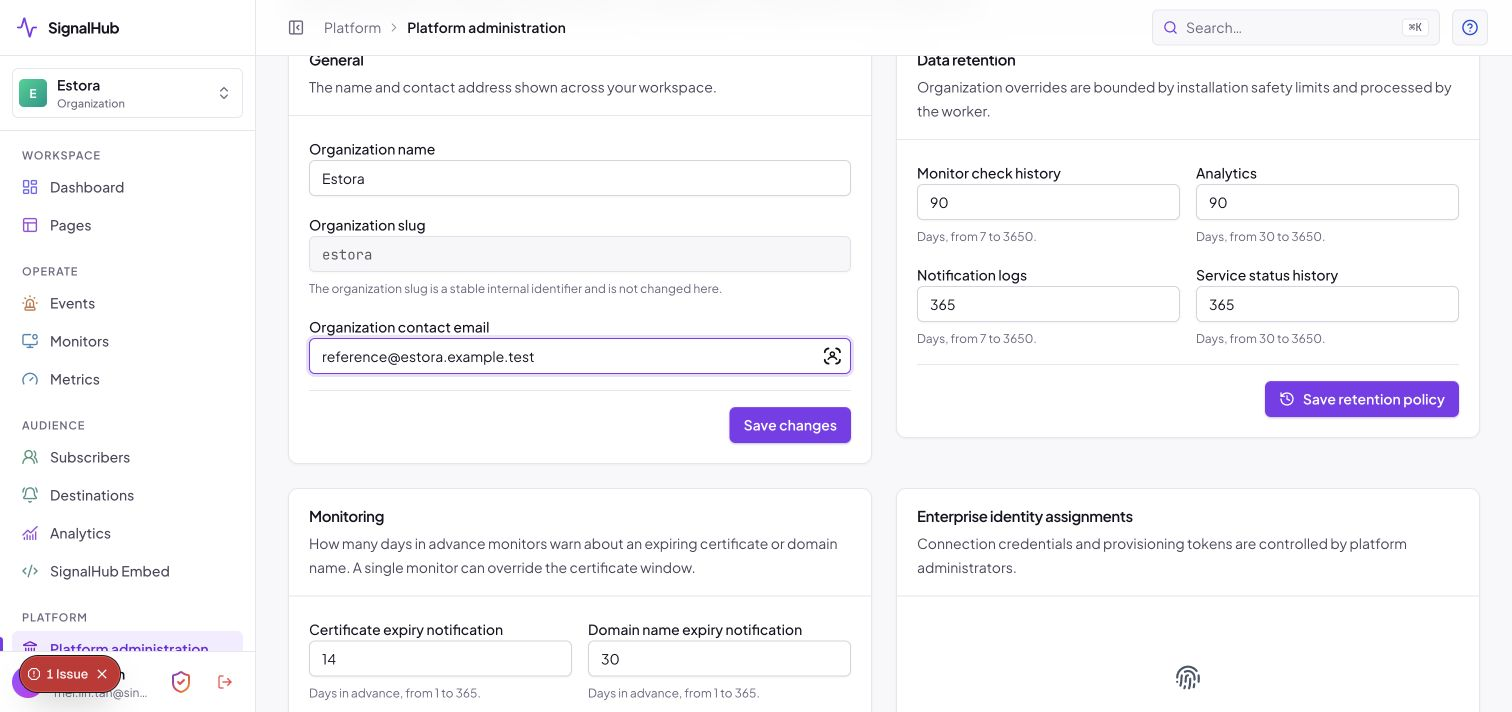Click the sign-out arrow icon in the sidebar footer
1512x712 pixels.
pyautogui.click(x=225, y=682)
